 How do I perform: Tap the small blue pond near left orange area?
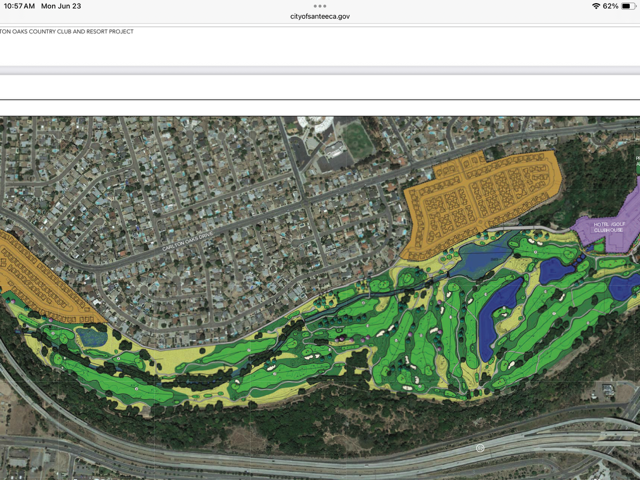tap(93, 337)
